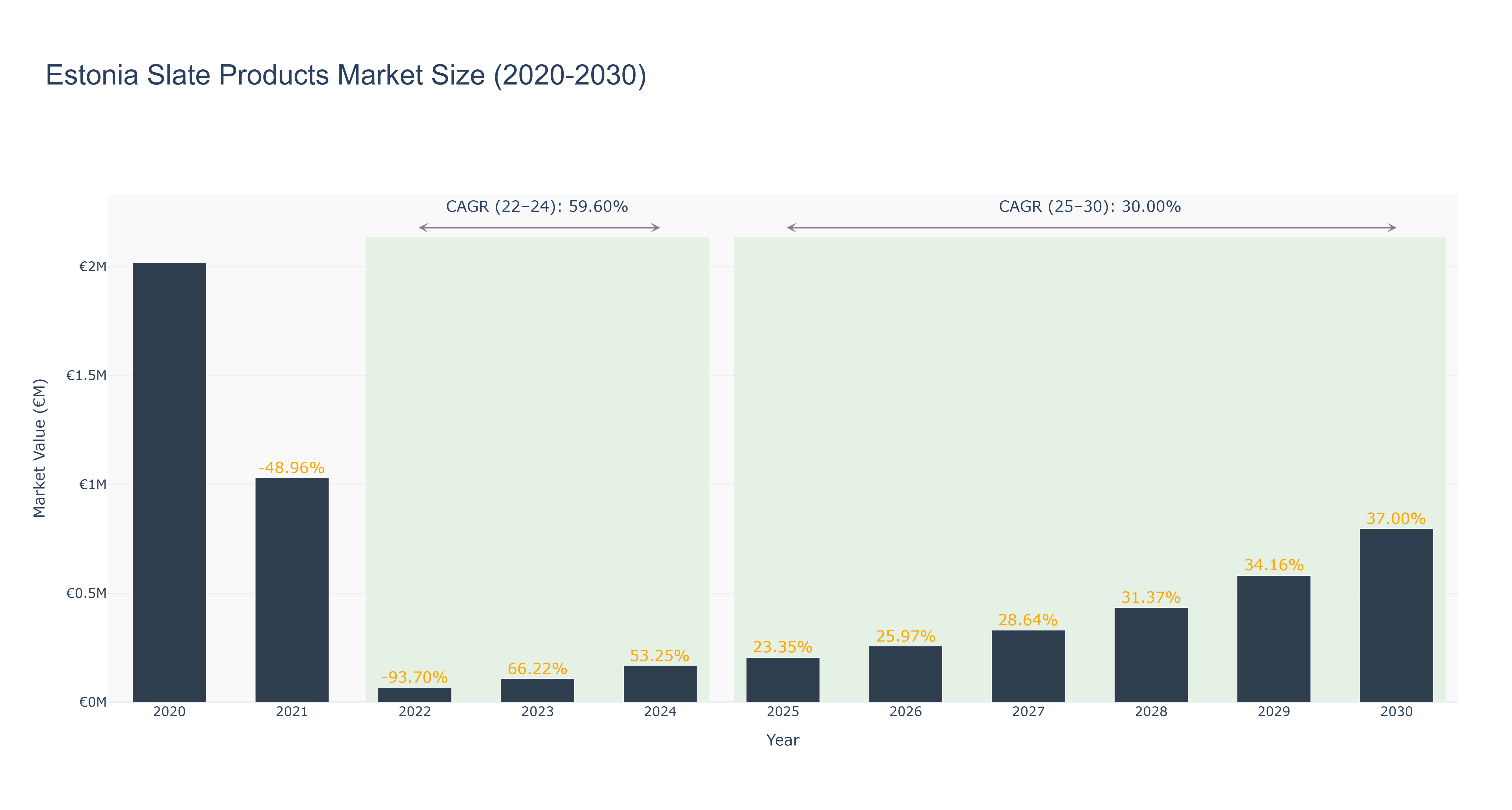Click the 53.25% growth label
The height and width of the screenshot is (810, 1512).
[x=660, y=656]
